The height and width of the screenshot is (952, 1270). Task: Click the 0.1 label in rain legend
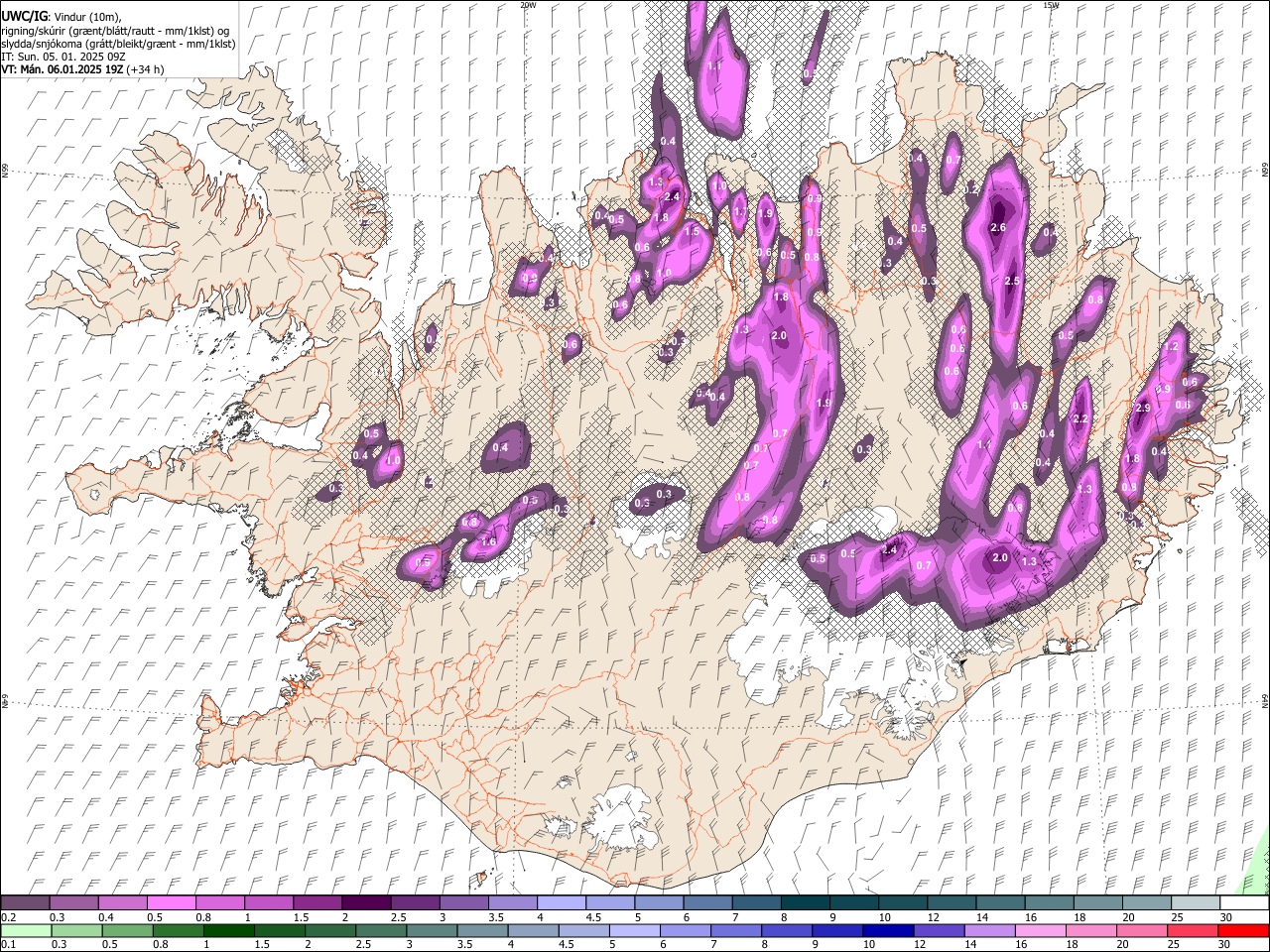tap(8, 945)
